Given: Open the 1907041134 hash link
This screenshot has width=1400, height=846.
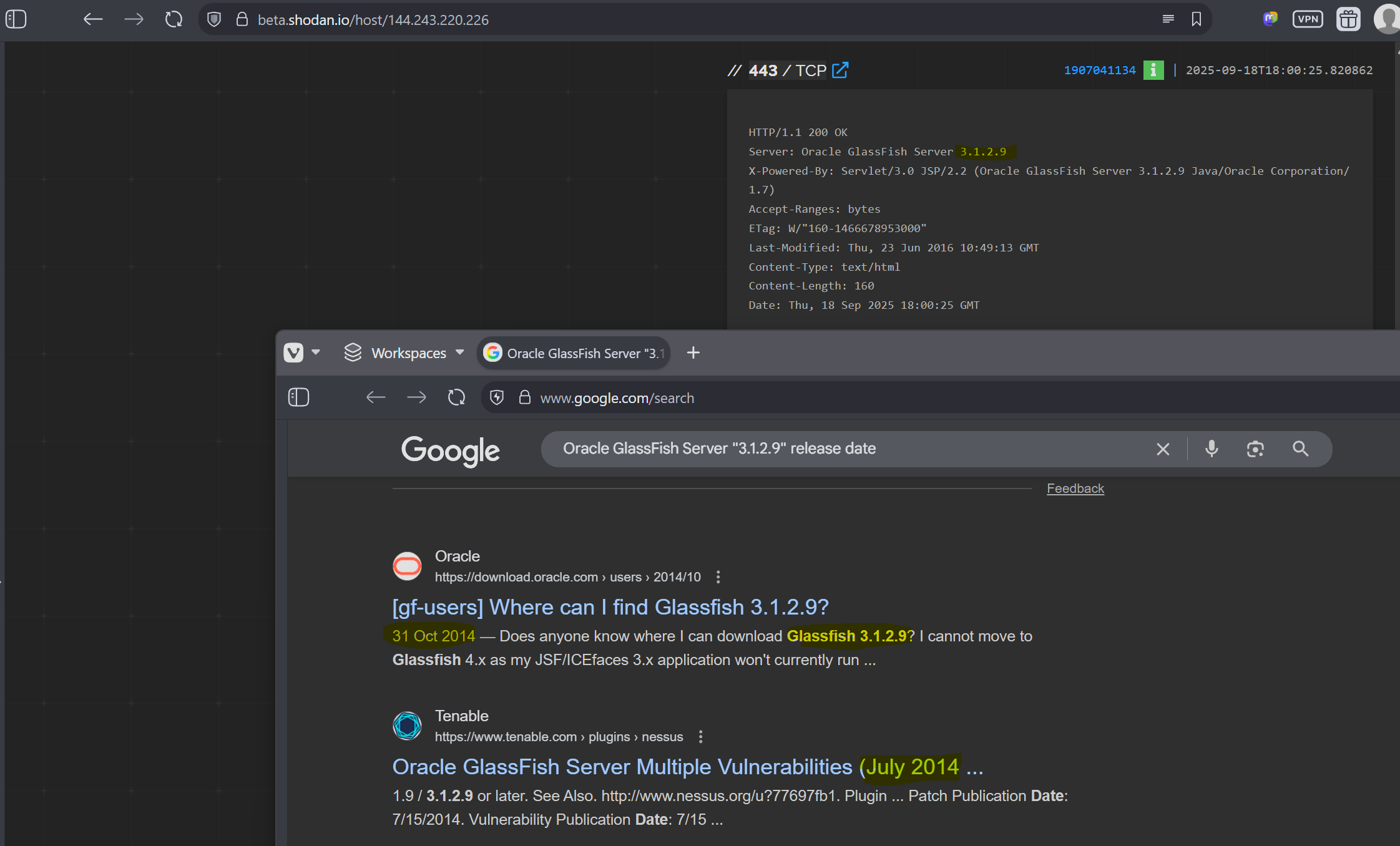Looking at the screenshot, I should pos(1099,70).
